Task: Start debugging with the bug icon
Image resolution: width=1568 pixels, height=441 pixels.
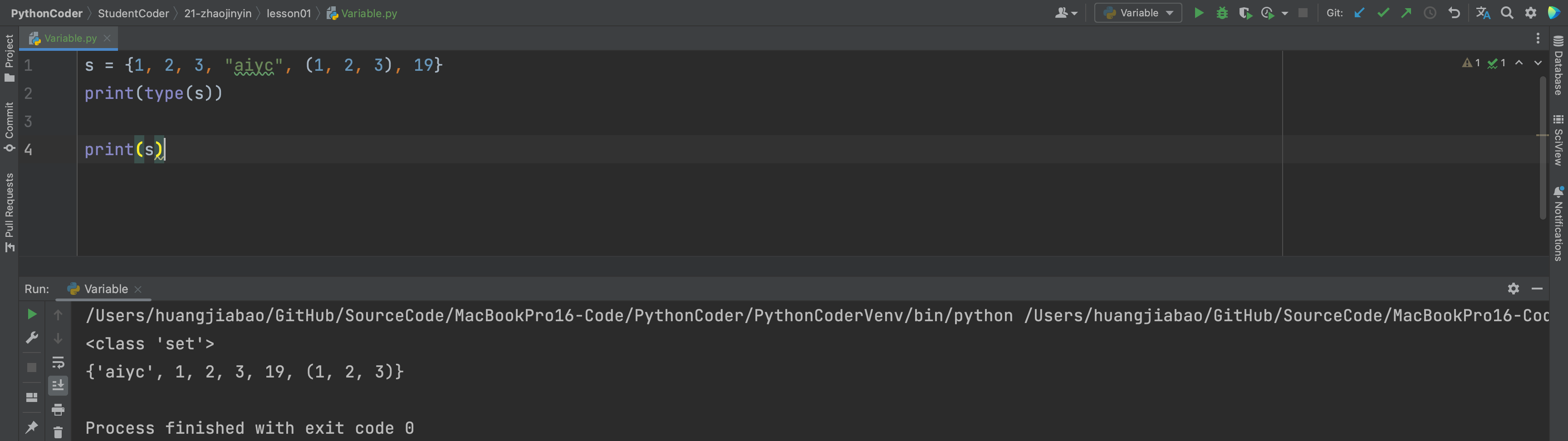Action: point(1222,13)
